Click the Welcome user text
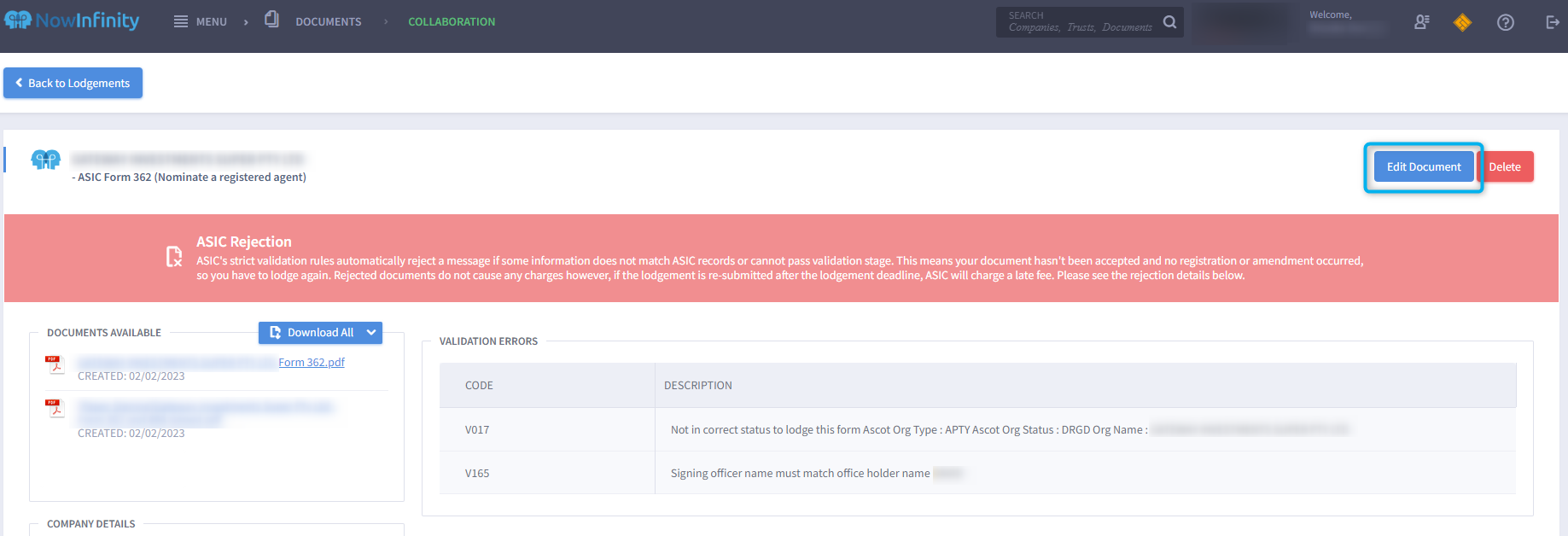 1331,15
